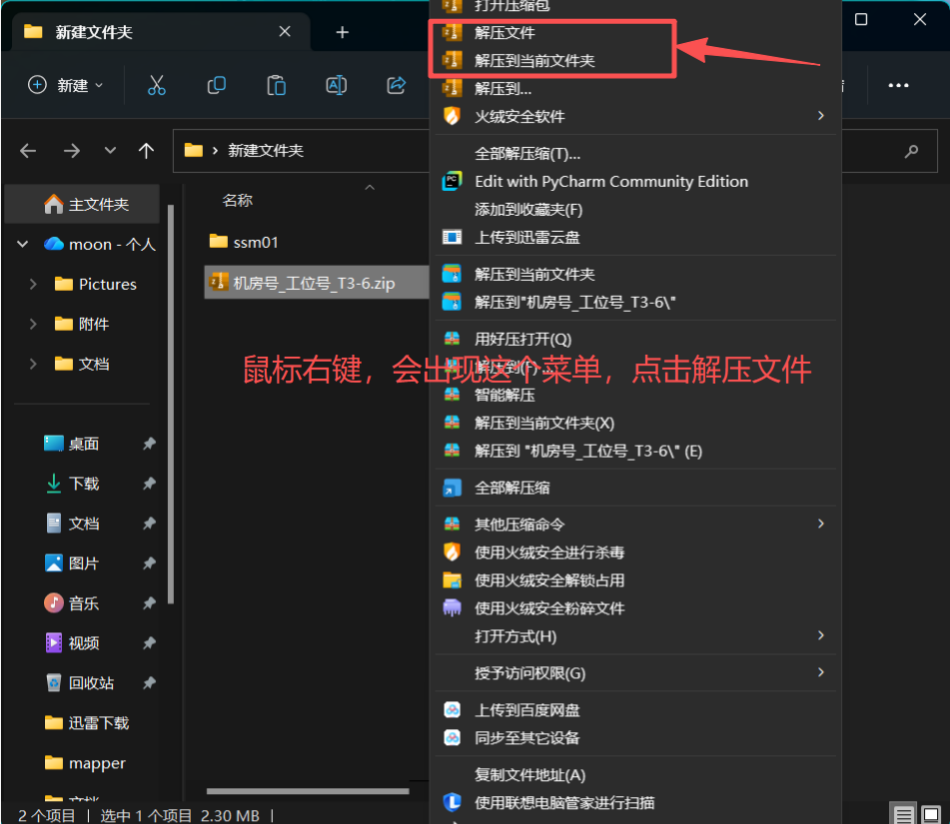This screenshot has width=950, height=824.
Task: Select the Copy icon in the toolbar
Action: coord(216,85)
